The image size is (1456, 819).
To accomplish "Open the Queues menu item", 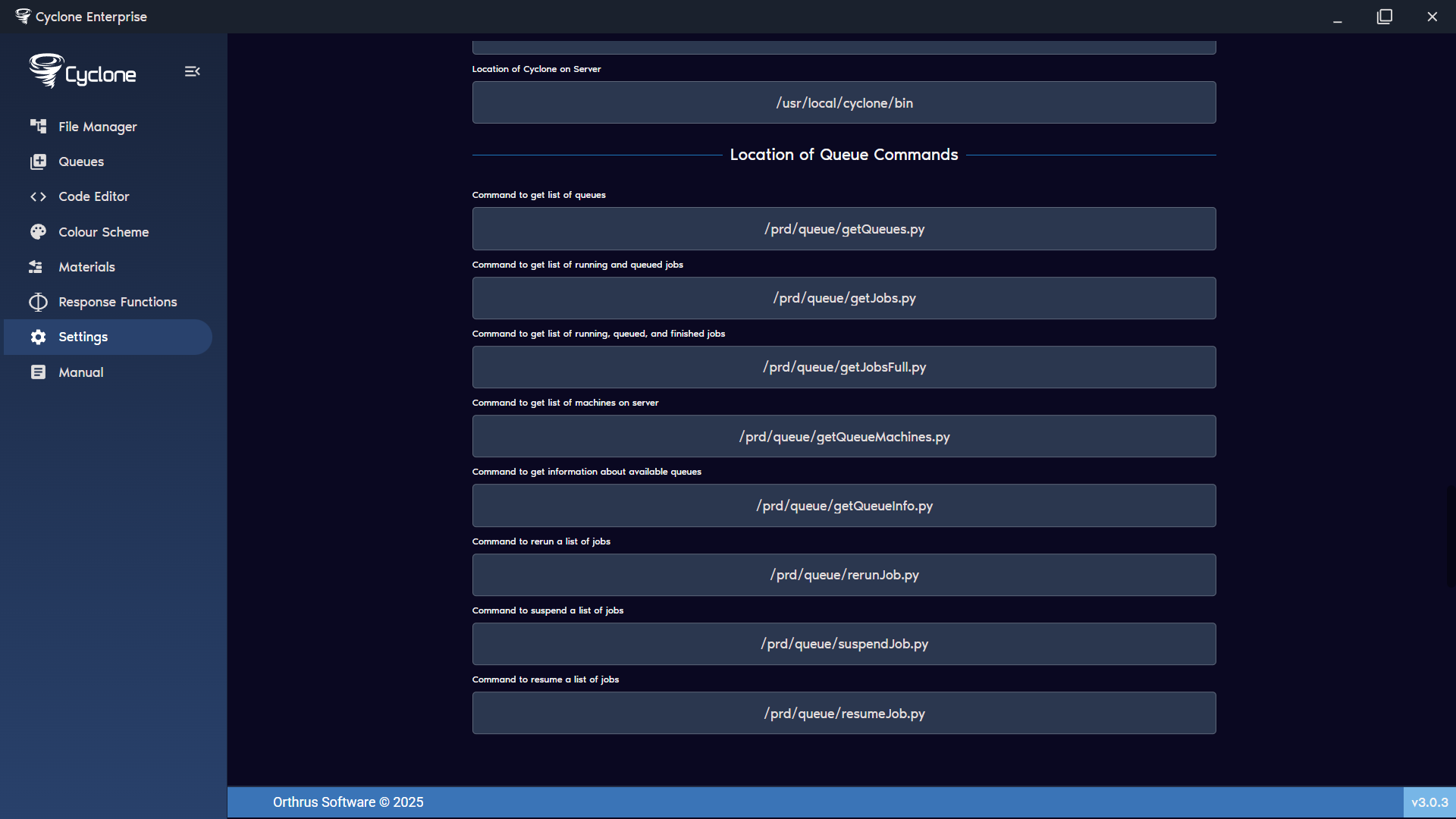I will coord(81,162).
